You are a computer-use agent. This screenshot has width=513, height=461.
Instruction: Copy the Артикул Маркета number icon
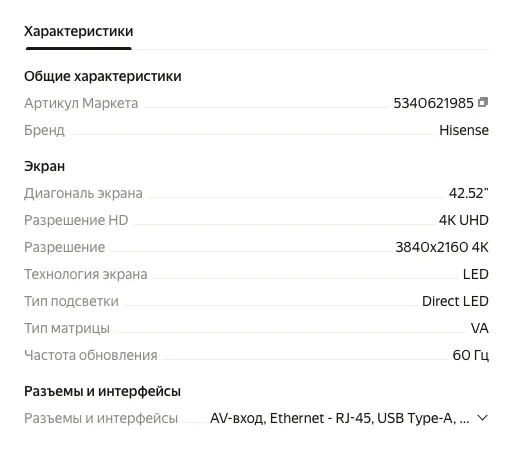click(x=483, y=102)
